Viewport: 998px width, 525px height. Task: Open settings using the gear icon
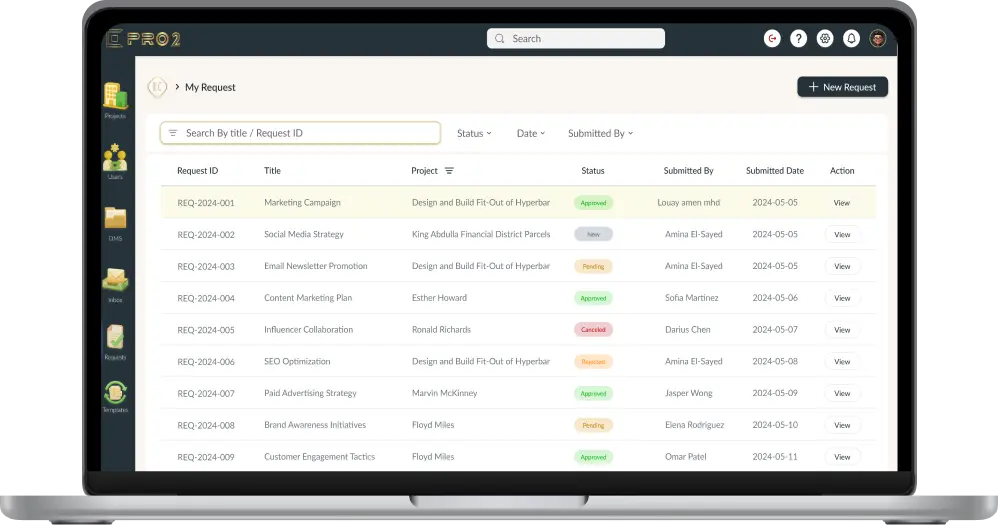[825, 39]
